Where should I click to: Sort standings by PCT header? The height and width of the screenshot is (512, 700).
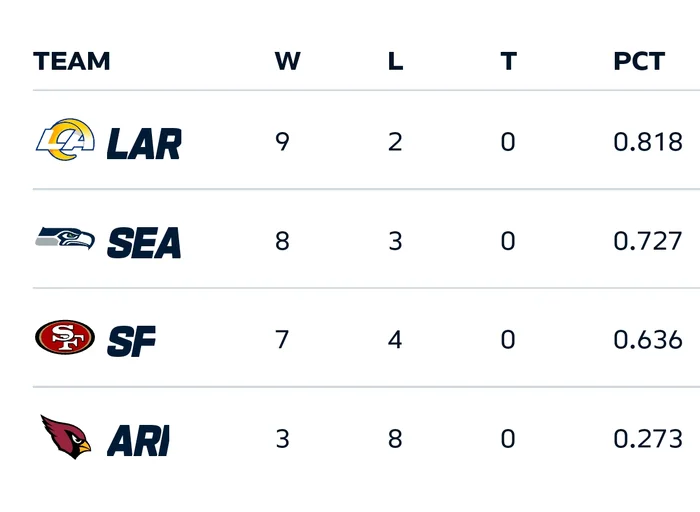tap(639, 61)
